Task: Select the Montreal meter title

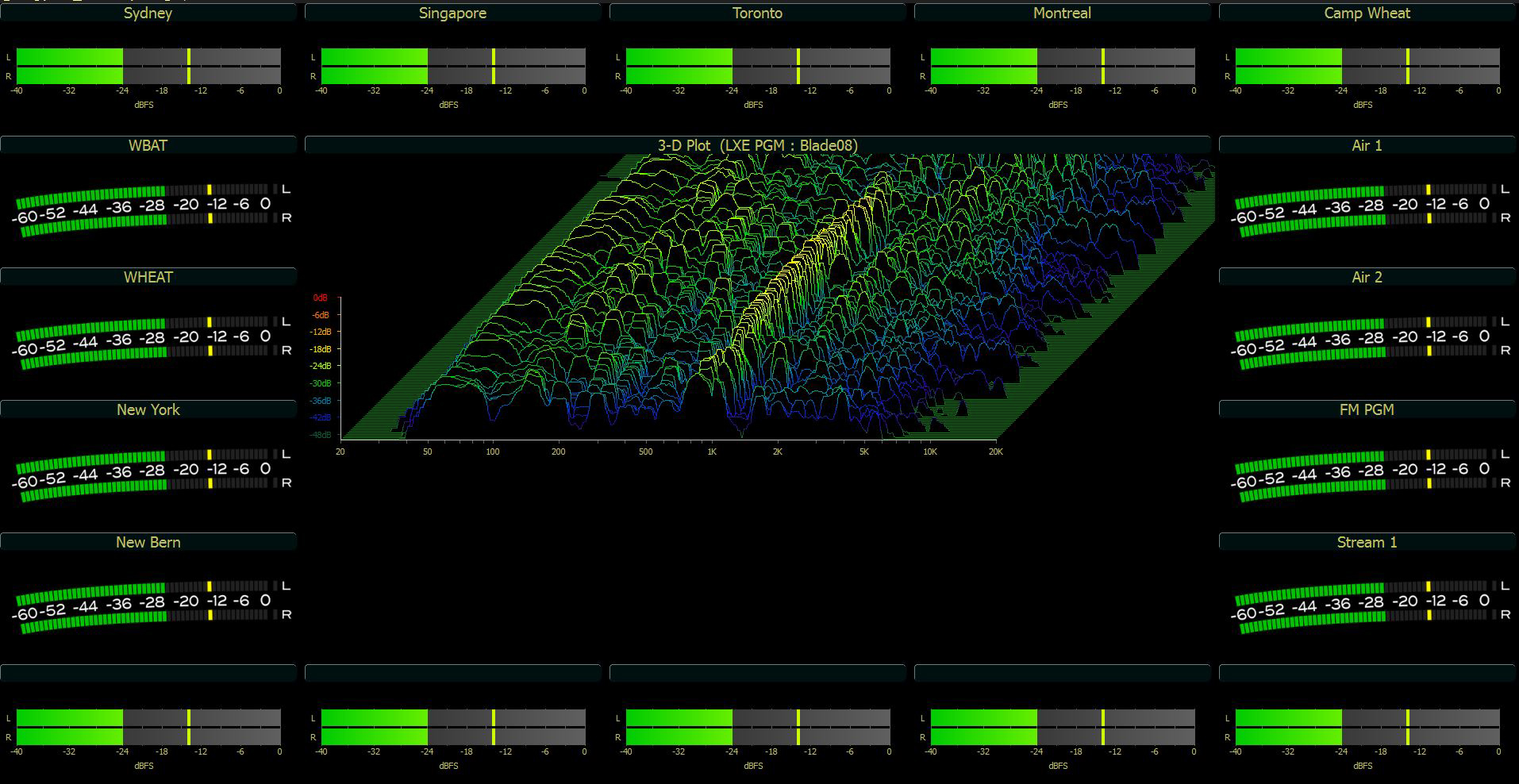Action: (x=1062, y=13)
